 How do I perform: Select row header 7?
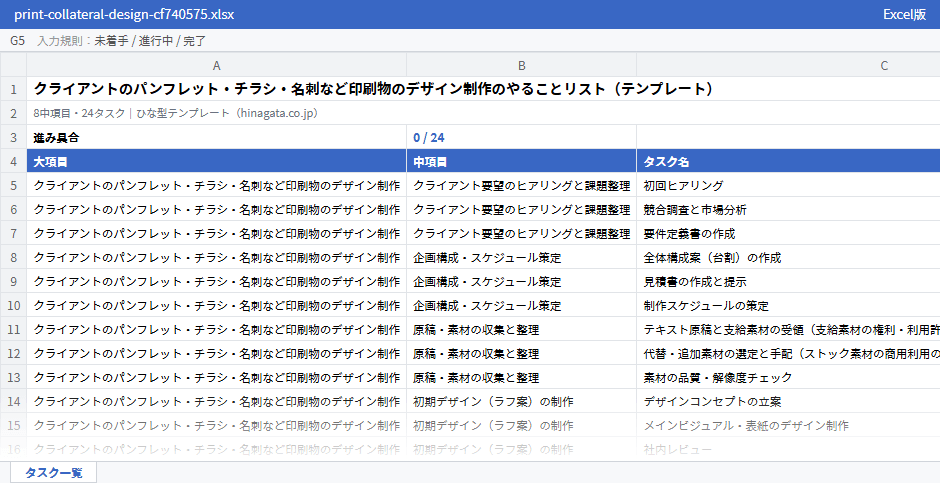(13, 233)
